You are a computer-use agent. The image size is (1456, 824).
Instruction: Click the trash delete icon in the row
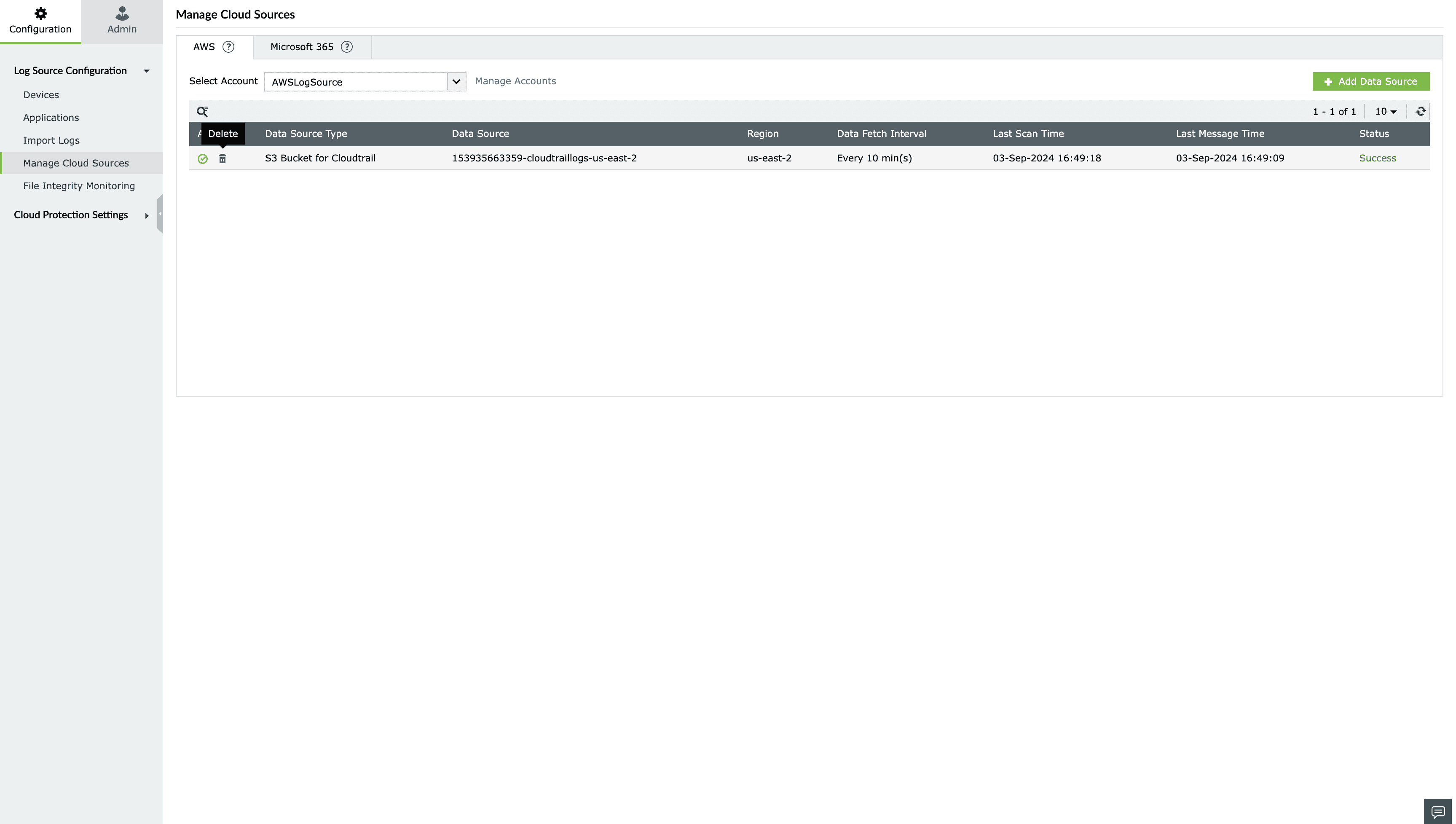(x=223, y=158)
